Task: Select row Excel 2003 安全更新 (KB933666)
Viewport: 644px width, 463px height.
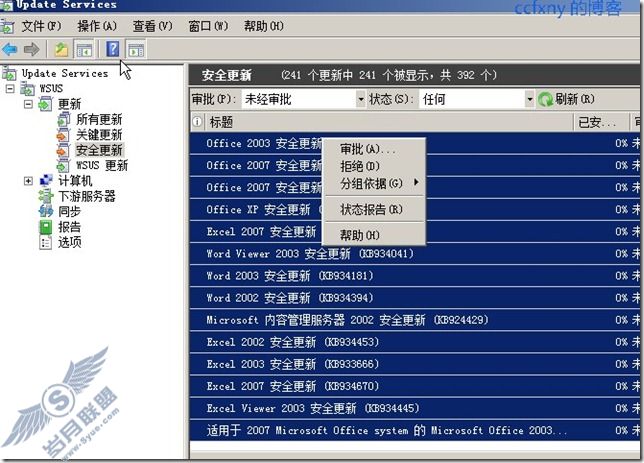Action: (415, 364)
